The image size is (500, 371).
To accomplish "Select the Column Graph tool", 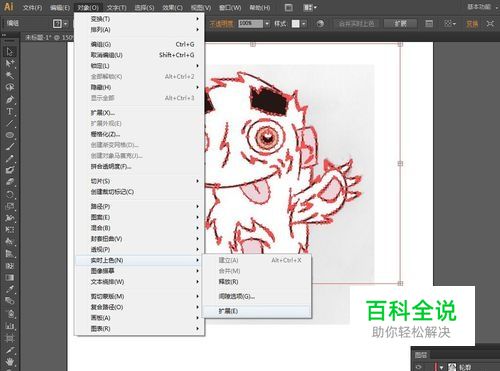I will tap(10, 326).
